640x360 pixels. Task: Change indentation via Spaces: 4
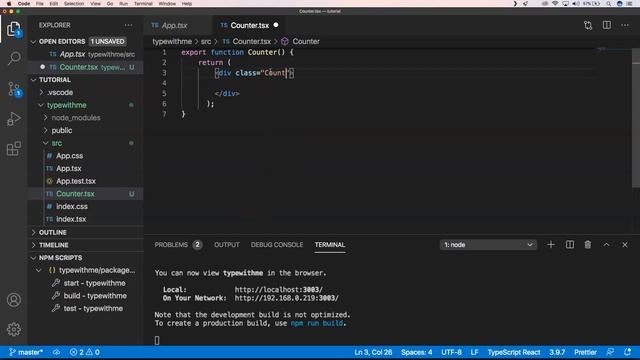(x=416, y=352)
